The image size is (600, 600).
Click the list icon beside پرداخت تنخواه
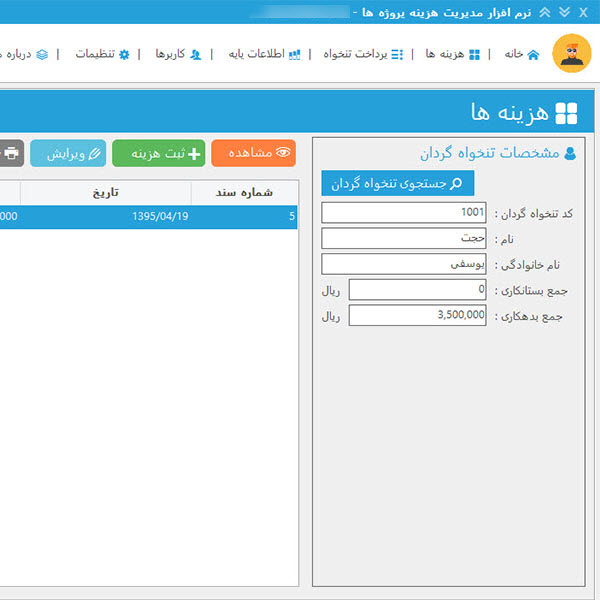[x=397, y=54]
